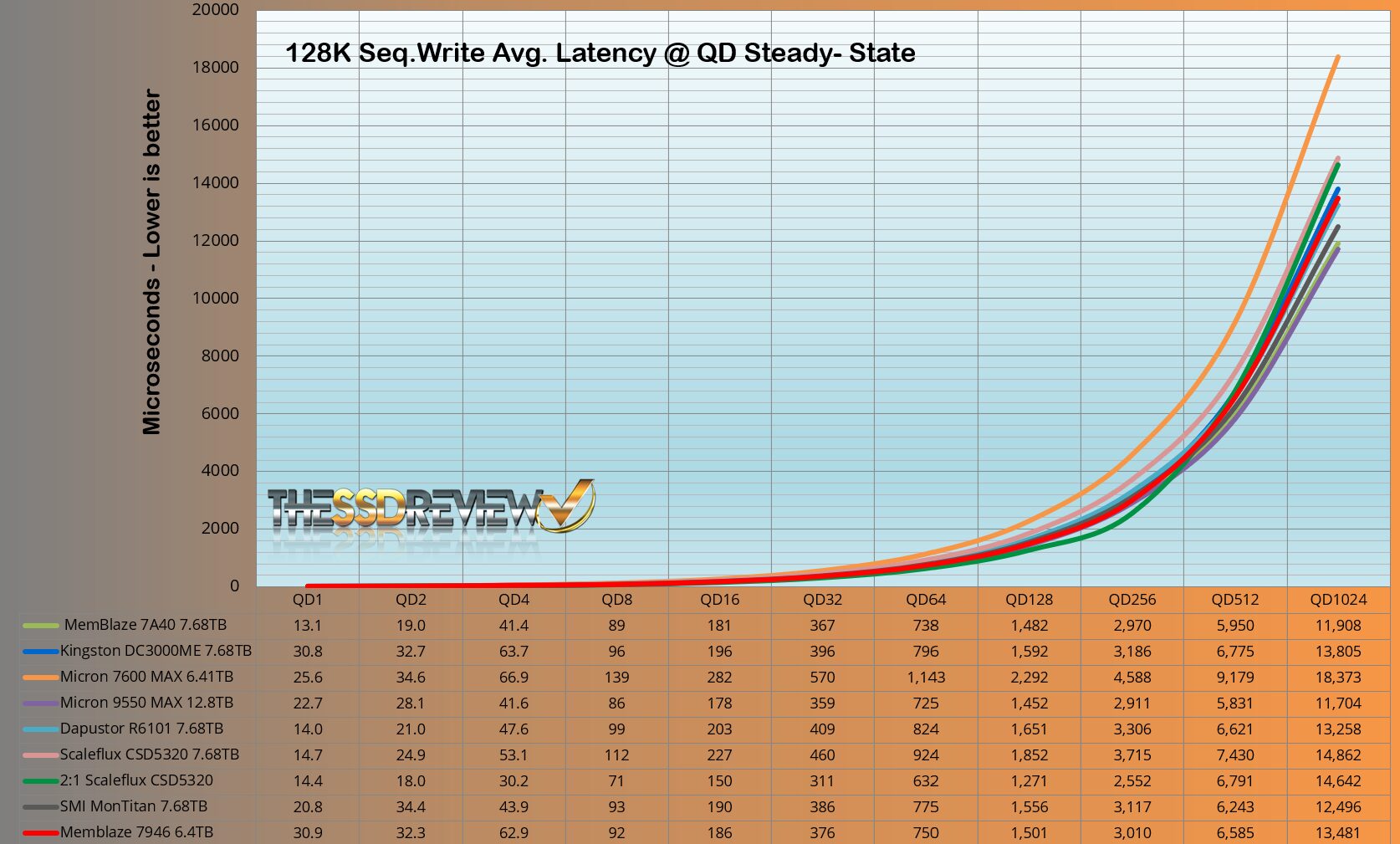
Task: Click the Micron 7600 MAX orange legend marker
Action: coord(40,678)
